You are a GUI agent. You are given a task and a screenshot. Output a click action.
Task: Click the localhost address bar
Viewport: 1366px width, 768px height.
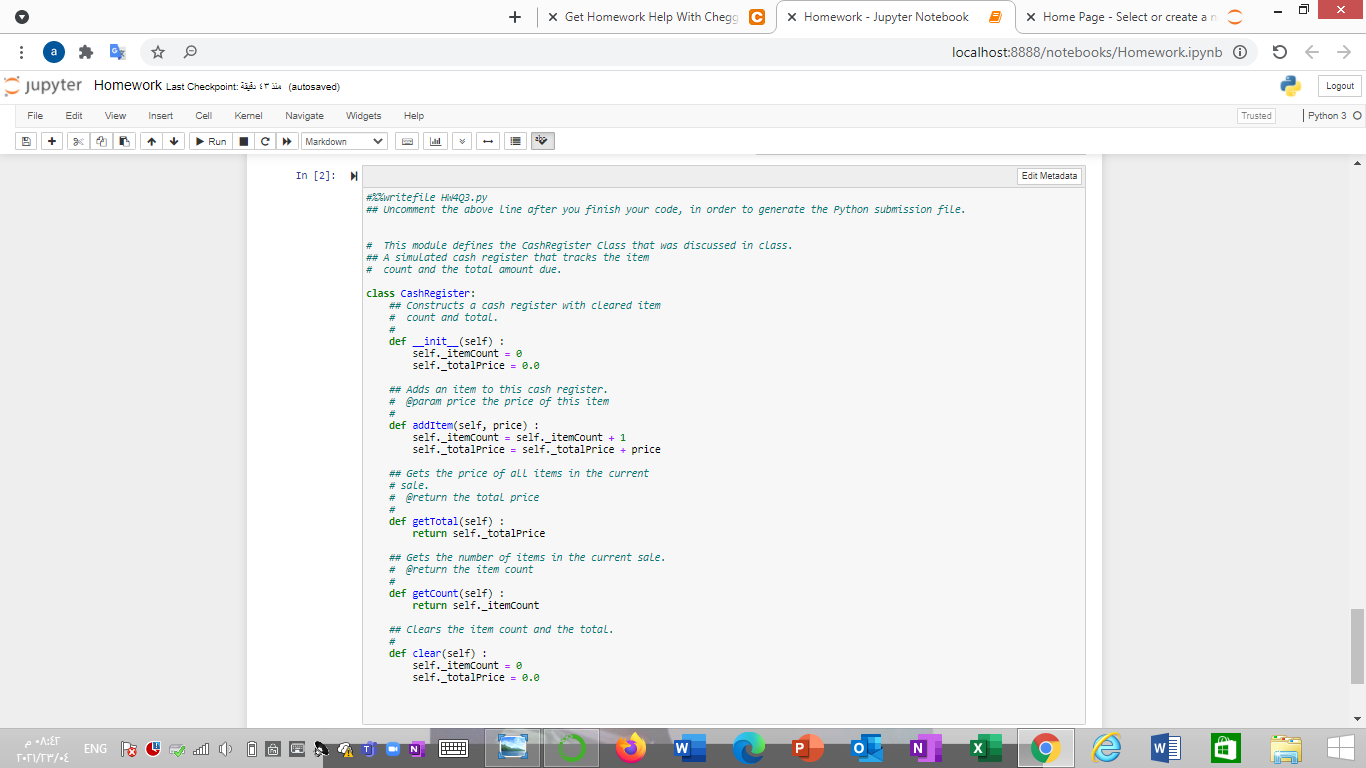coord(1087,52)
